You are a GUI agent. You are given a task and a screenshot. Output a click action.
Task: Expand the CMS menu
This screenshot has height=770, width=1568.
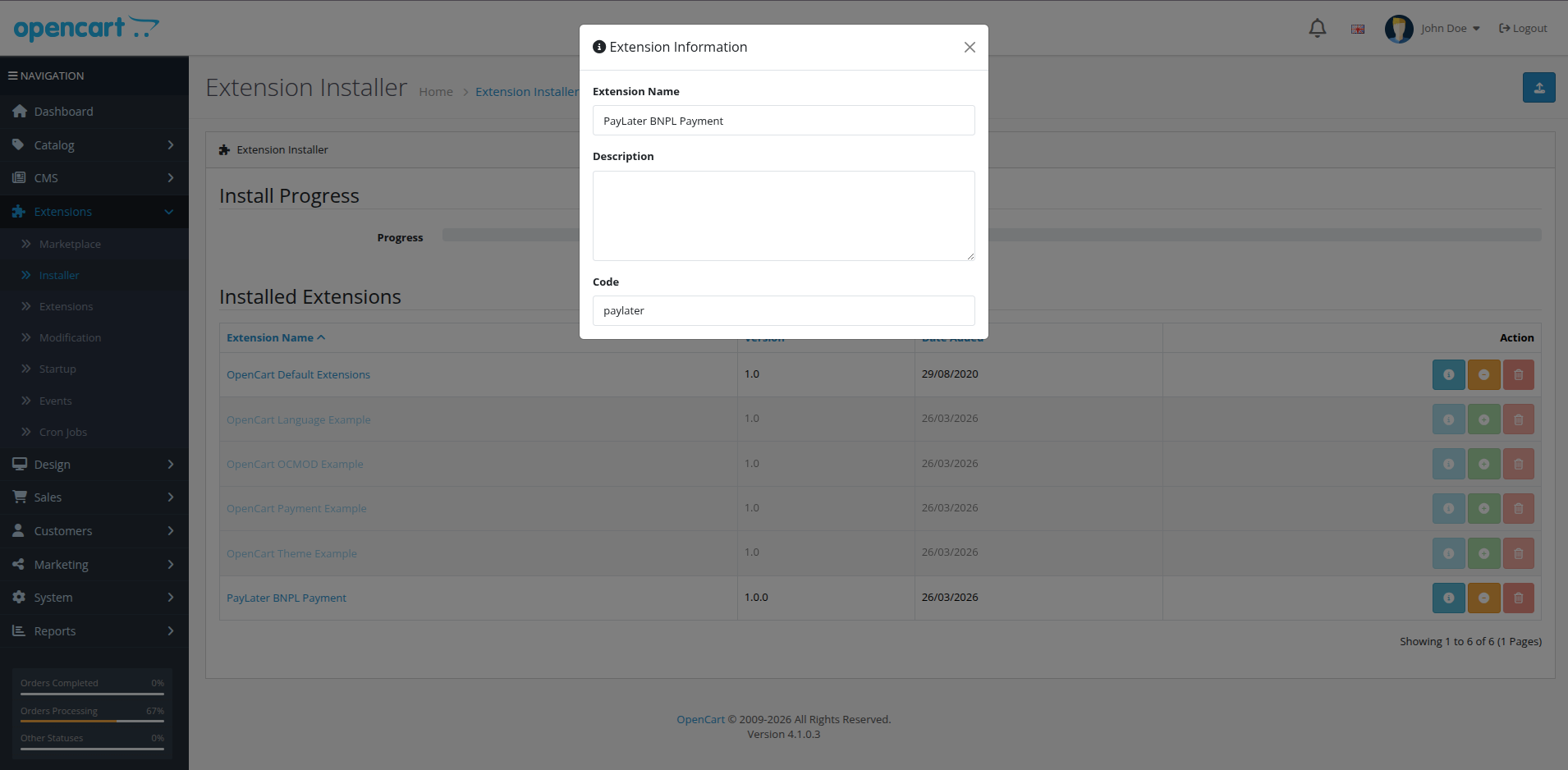coord(94,178)
